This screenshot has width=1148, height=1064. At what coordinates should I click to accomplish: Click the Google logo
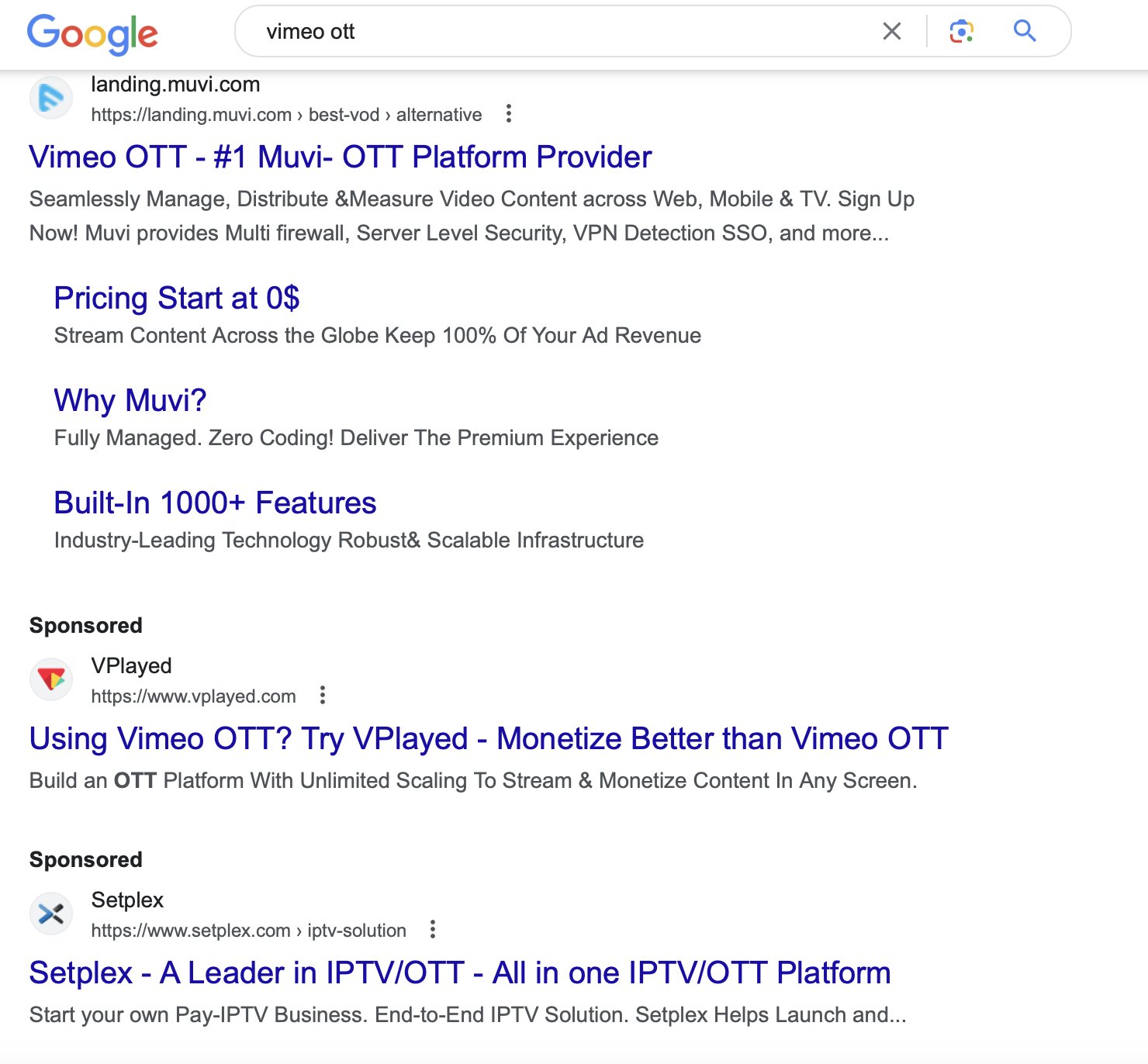(x=92, y=33)
